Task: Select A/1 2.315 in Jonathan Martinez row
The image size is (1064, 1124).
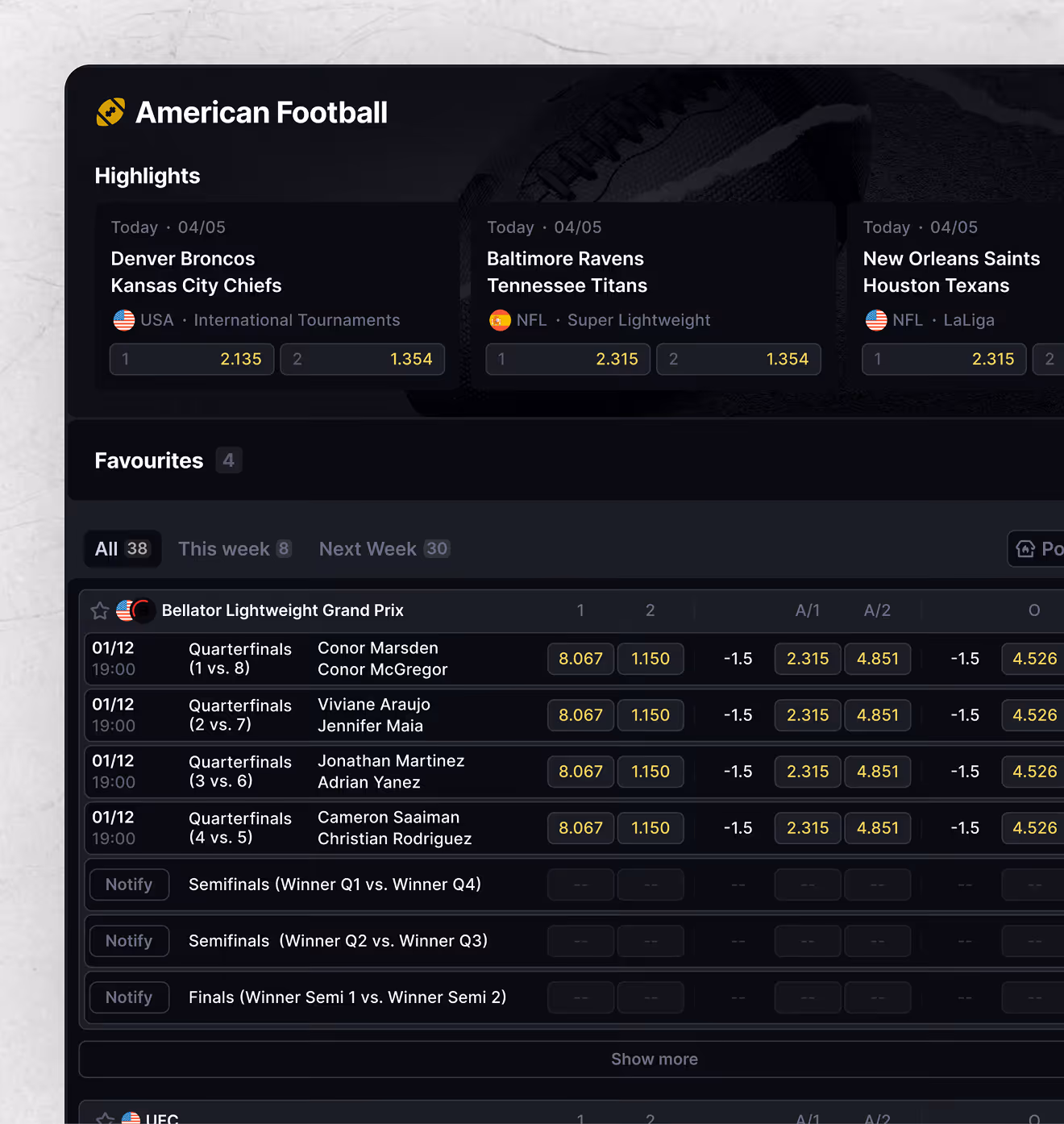Action: (808, 772)
